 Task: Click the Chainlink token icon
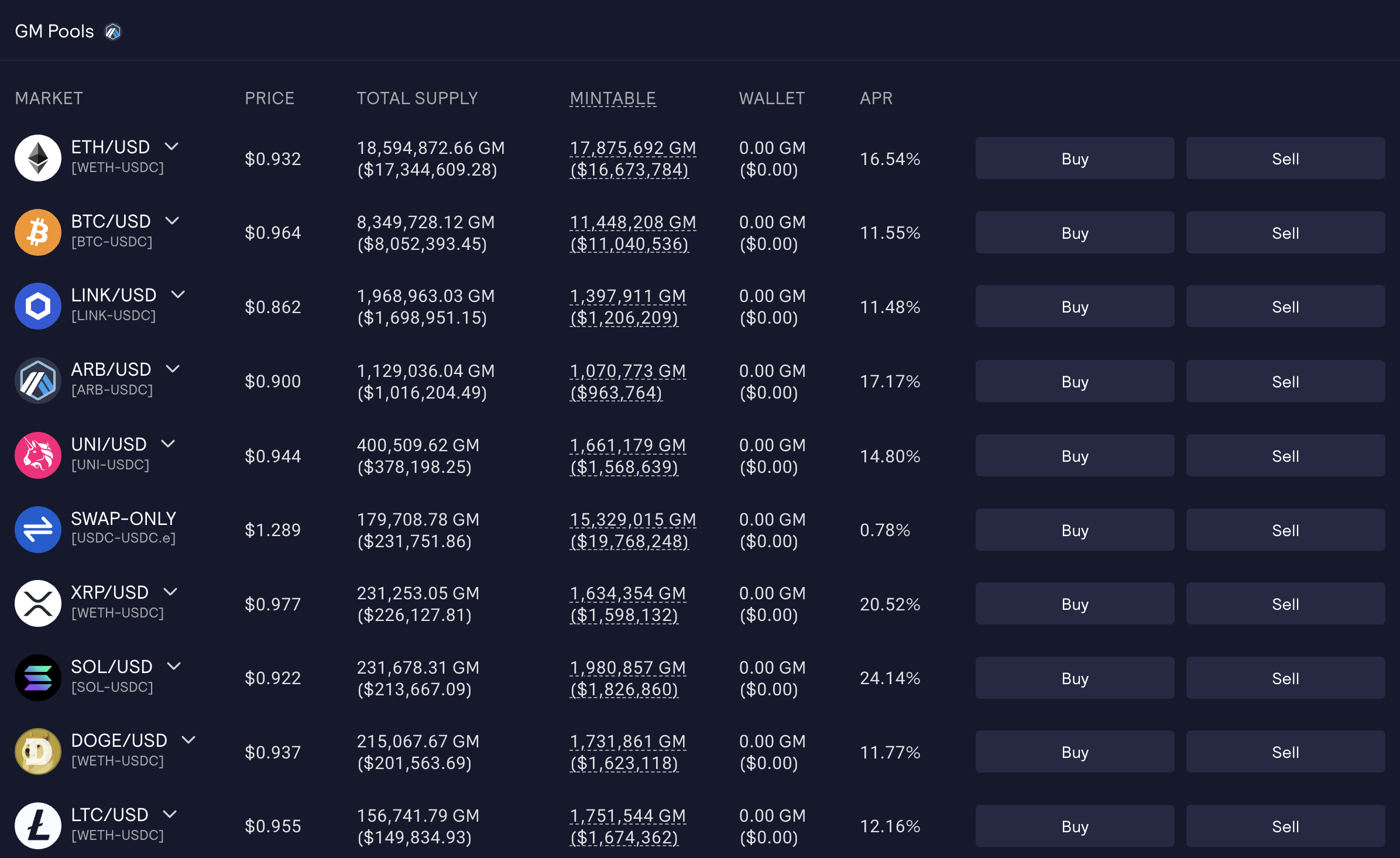[38, 306]
